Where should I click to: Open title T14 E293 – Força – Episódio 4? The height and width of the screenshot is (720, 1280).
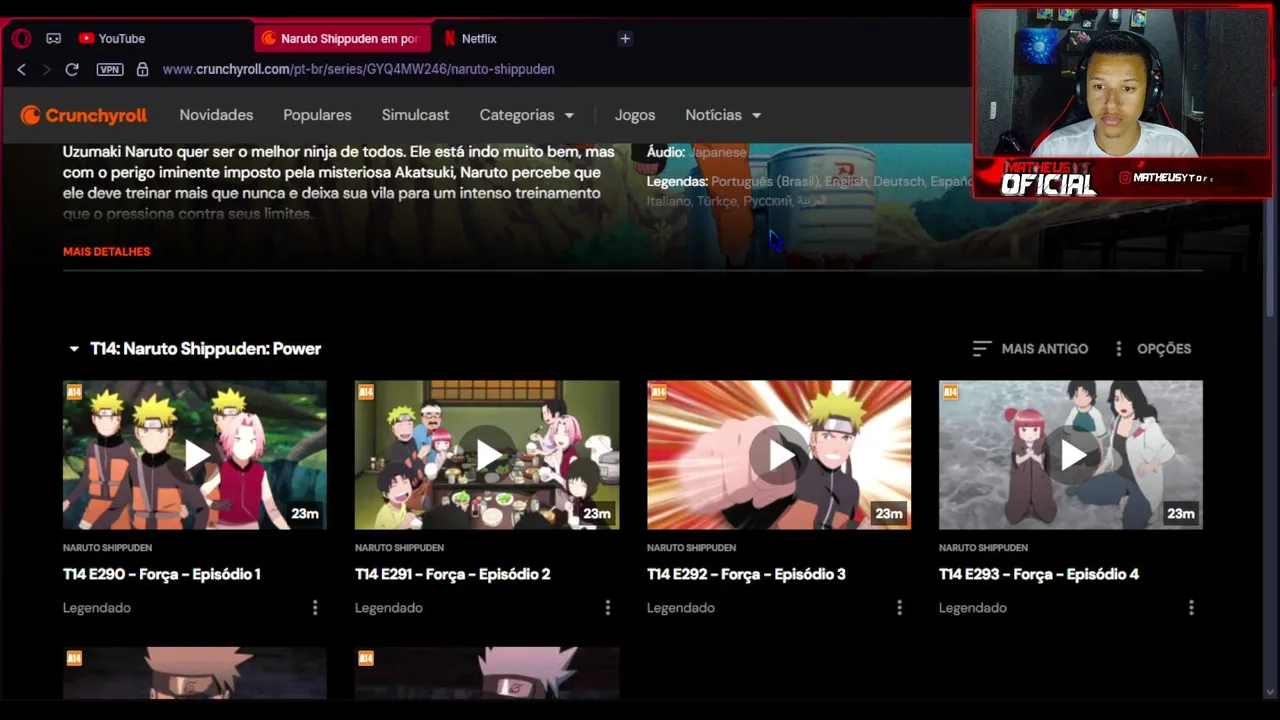pos(1039,574)
